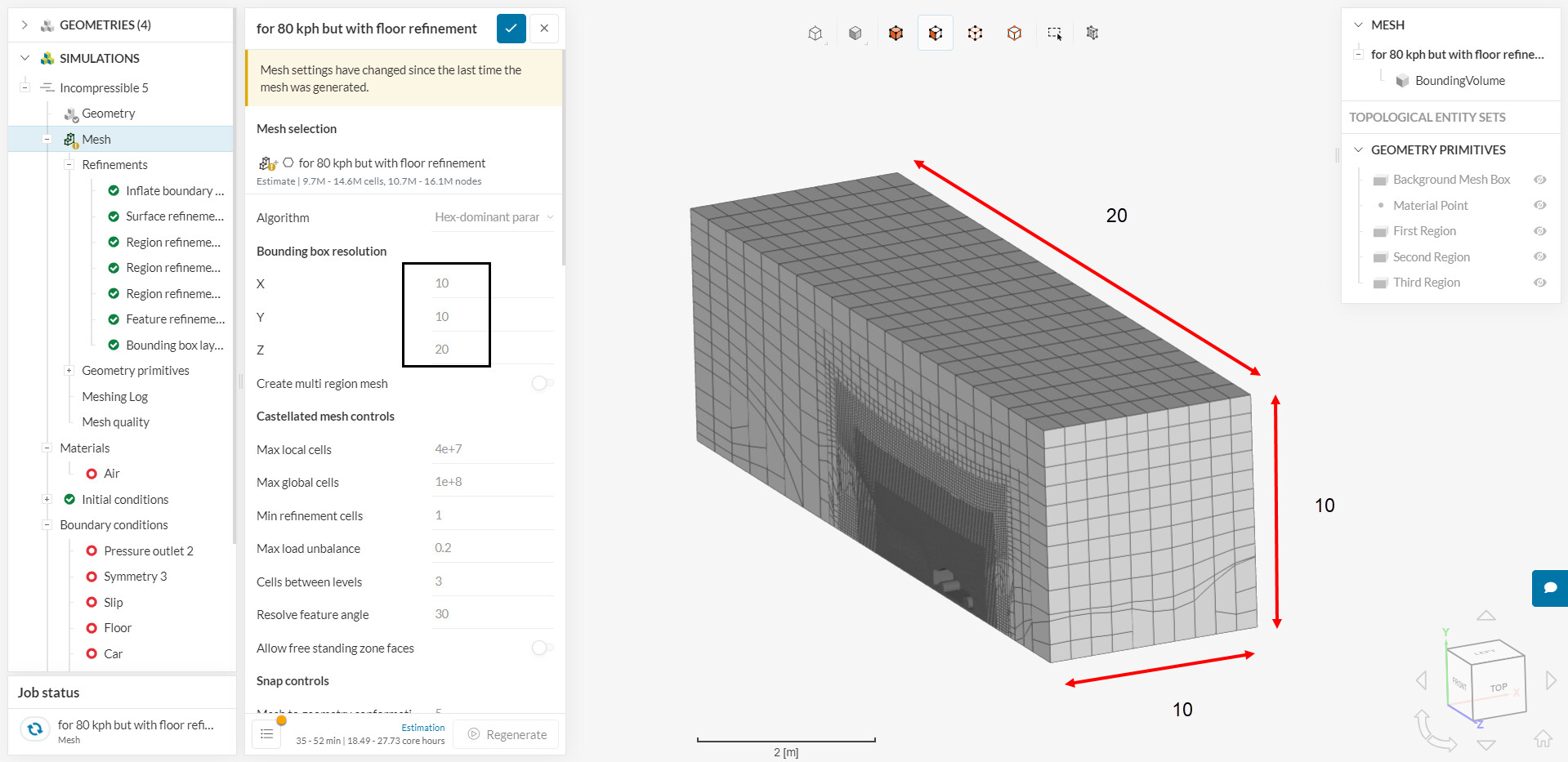The height and width of the screenshot is (762, 1568).
Task: Click the FRONT face of orientation cube
Action: pyautogui.click(x=1460, y=683)
